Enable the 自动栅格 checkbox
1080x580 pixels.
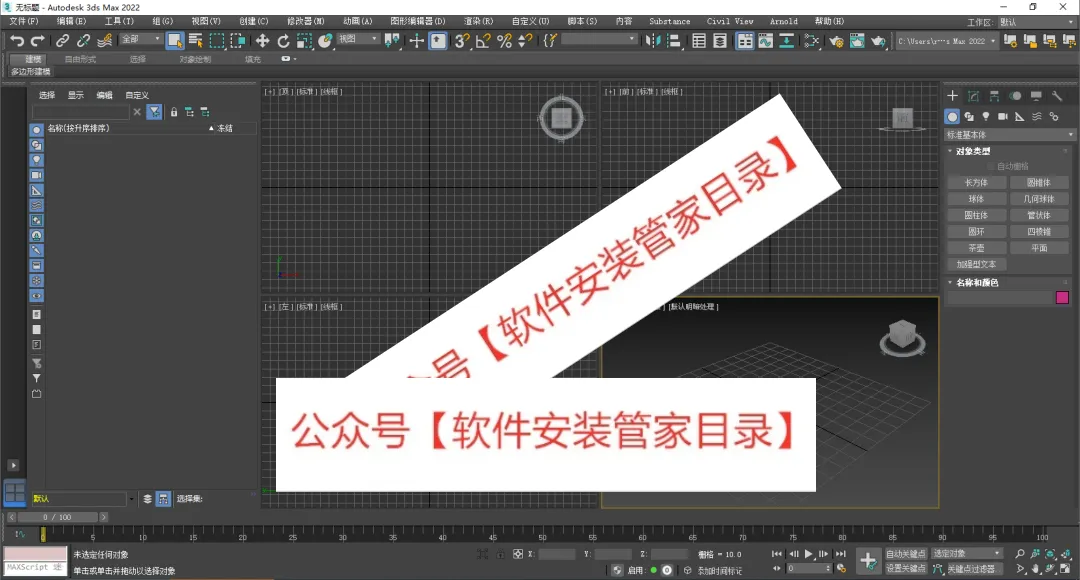tap(991, 167)
